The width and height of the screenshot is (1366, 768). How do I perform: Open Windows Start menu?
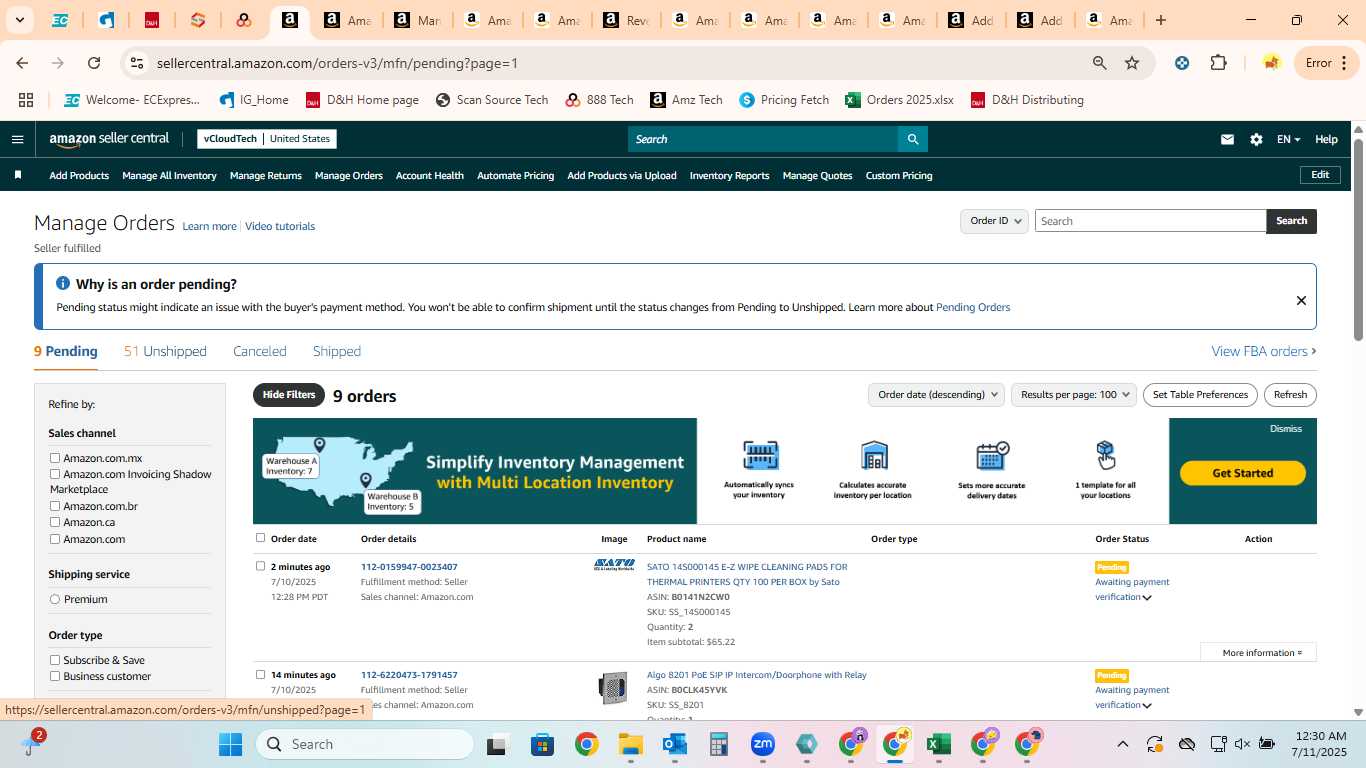(x=230, y=744)
